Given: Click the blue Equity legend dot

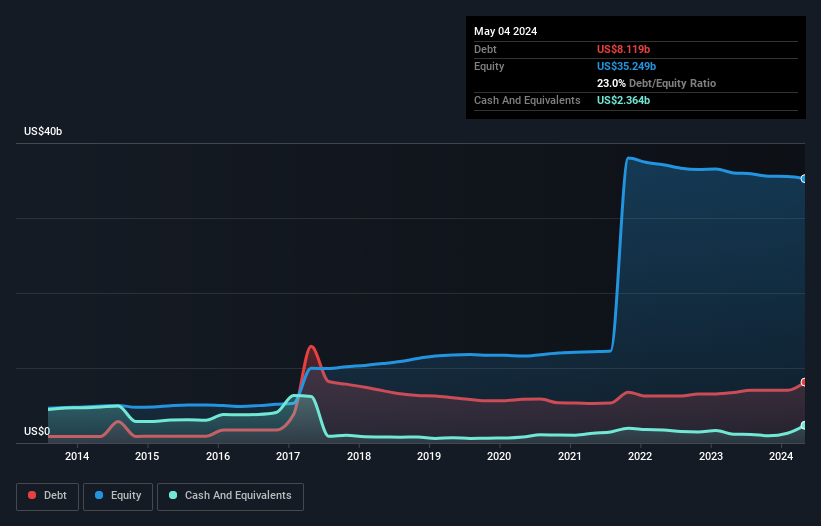Looking at the screenshot, I should tap(99, 495).
